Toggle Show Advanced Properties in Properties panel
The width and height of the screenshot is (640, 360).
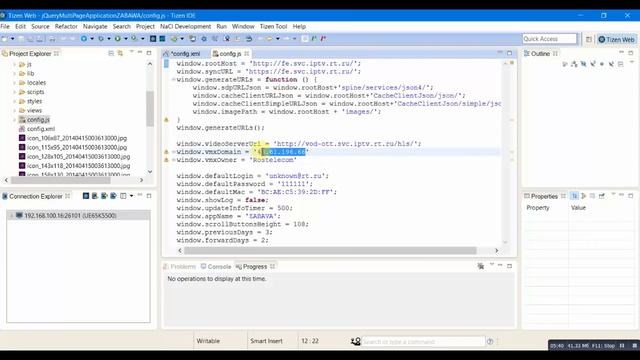point(584,196)
